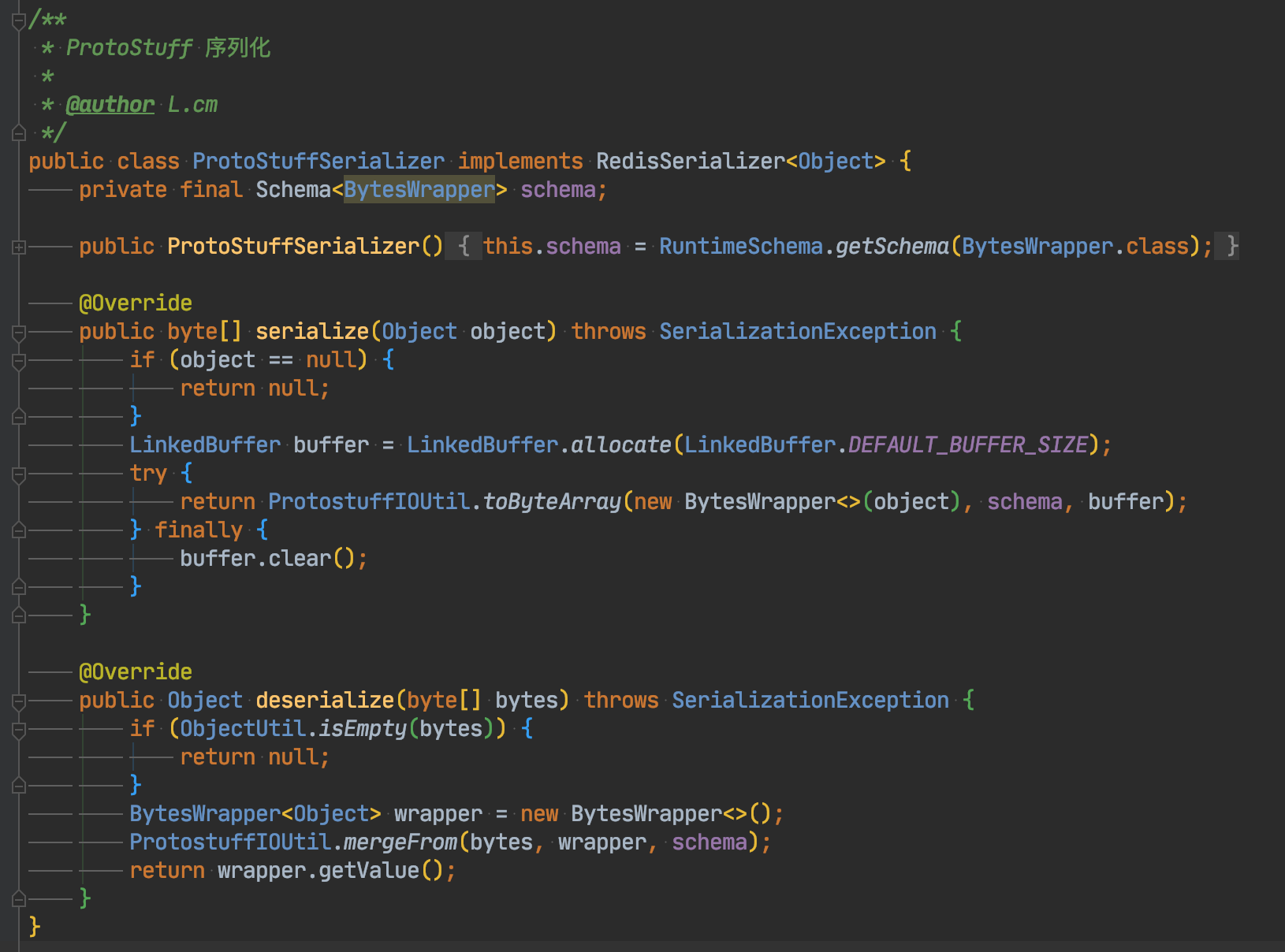
Task: Click the fold end marker closing the finally block
Action: point(19,587)
